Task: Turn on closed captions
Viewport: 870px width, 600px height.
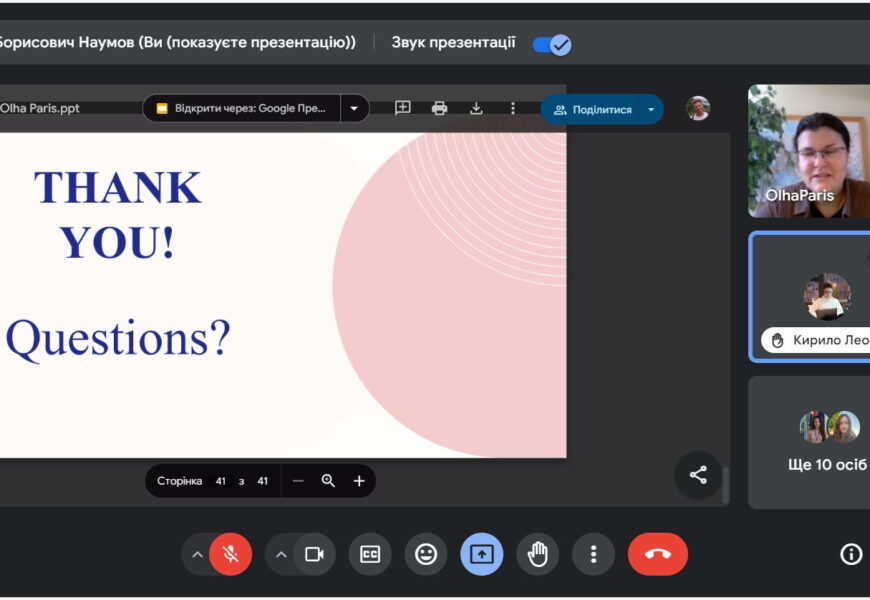Action: tap(370, 554)
